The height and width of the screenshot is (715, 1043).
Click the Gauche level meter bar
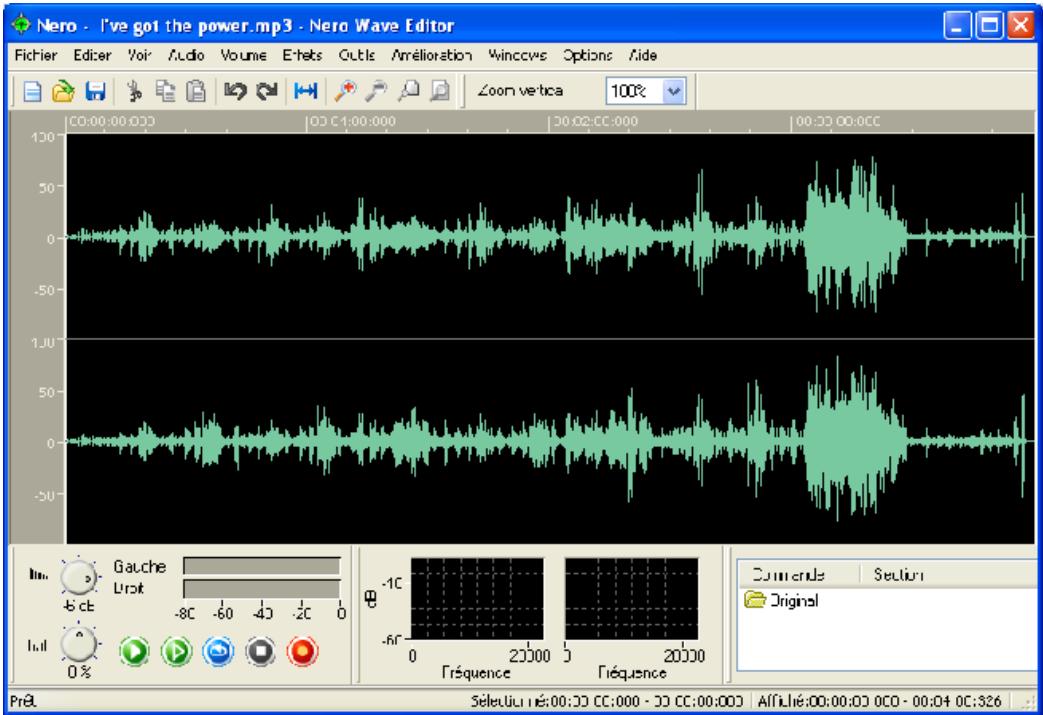pyautogui.click(x=262, y=566)
